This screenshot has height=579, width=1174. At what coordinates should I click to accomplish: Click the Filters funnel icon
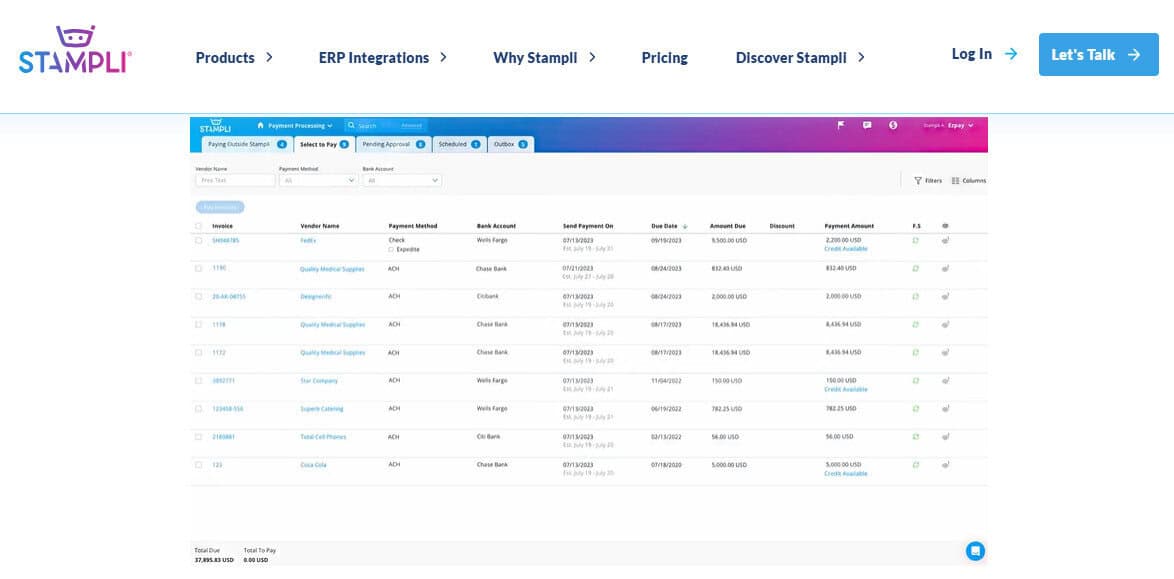pos(918,181)
